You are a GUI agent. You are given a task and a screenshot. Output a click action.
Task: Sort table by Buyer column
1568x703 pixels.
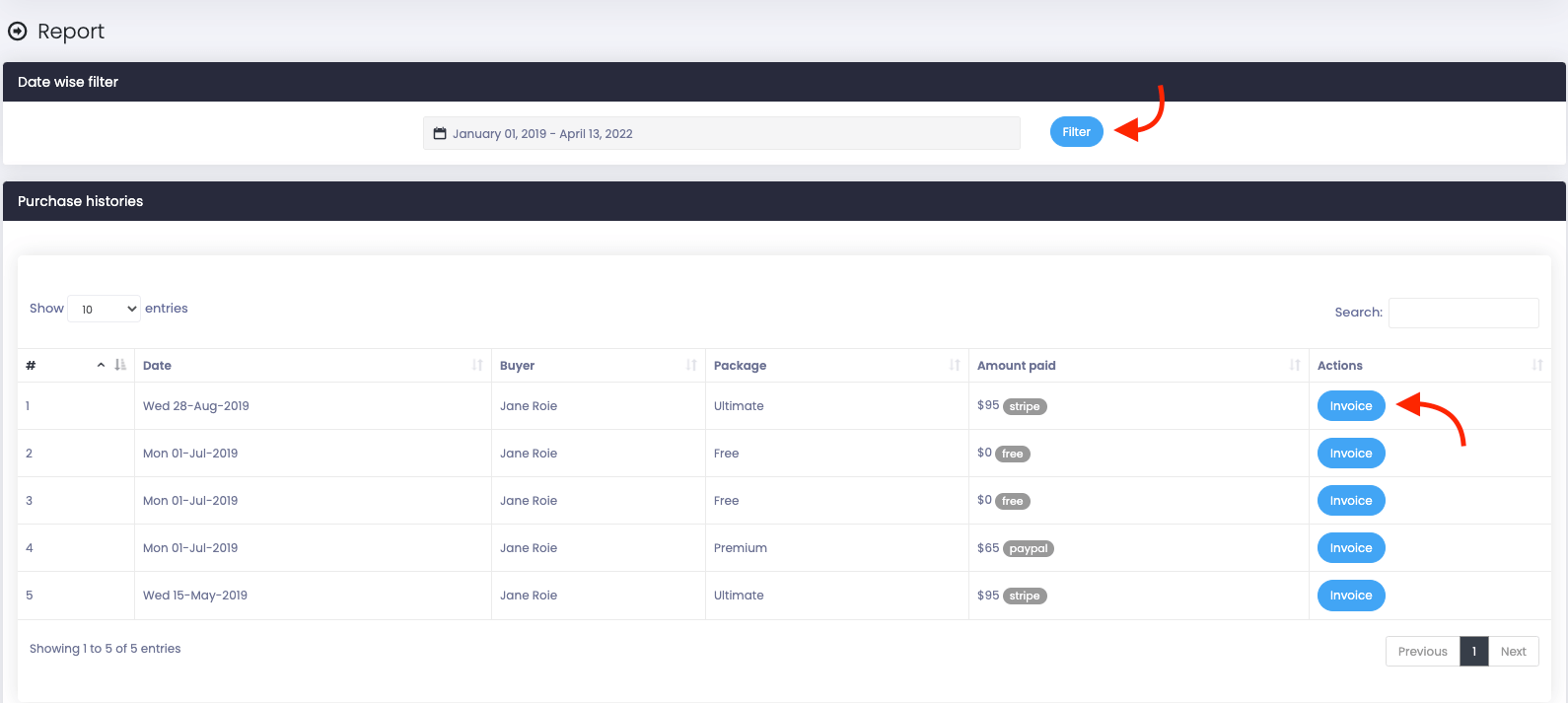tap(598, 366)
